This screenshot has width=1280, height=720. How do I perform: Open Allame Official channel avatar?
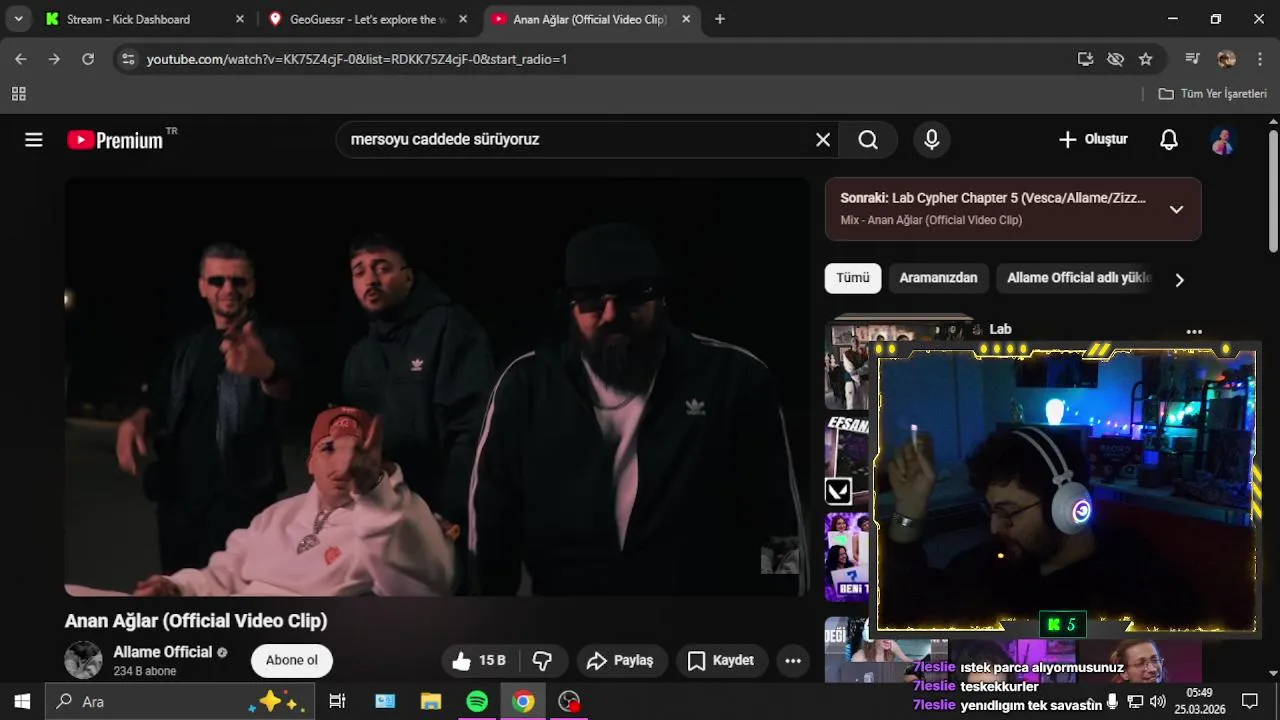point(84,660)
